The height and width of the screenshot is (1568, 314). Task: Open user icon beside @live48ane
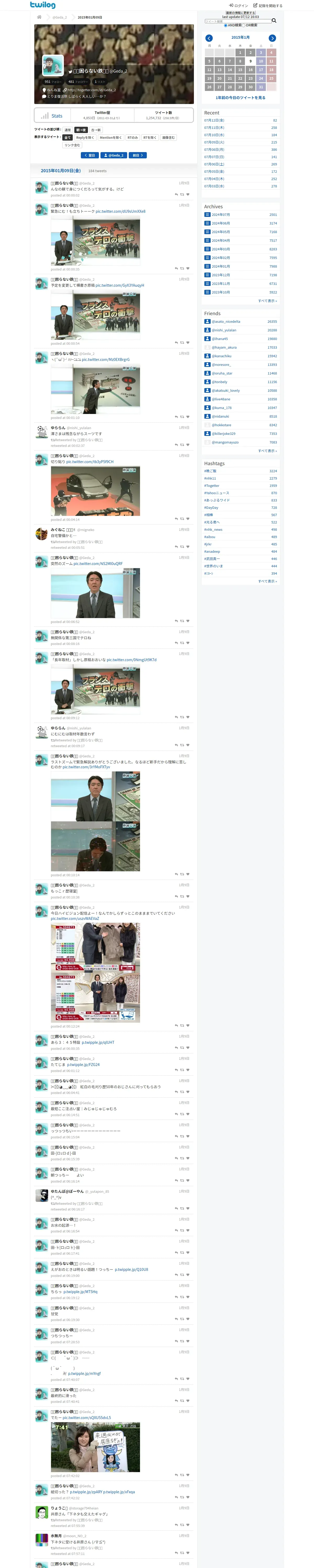click(x=207, y=399)
